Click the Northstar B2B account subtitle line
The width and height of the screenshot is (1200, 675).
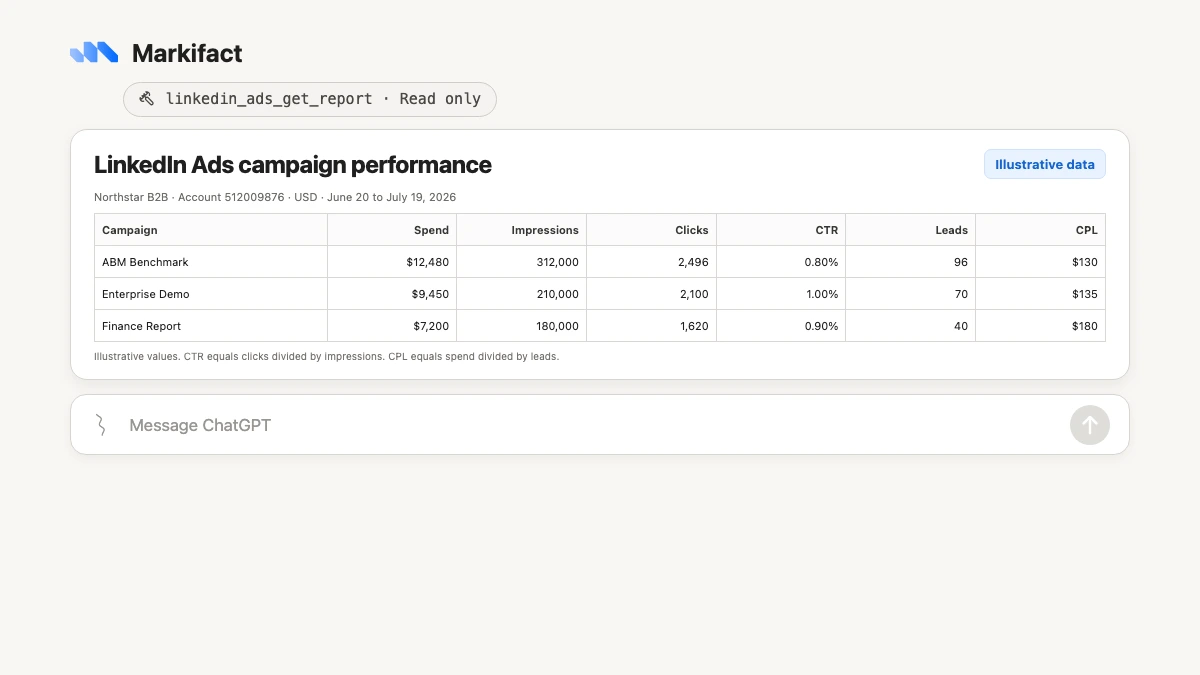click(275, 197)
